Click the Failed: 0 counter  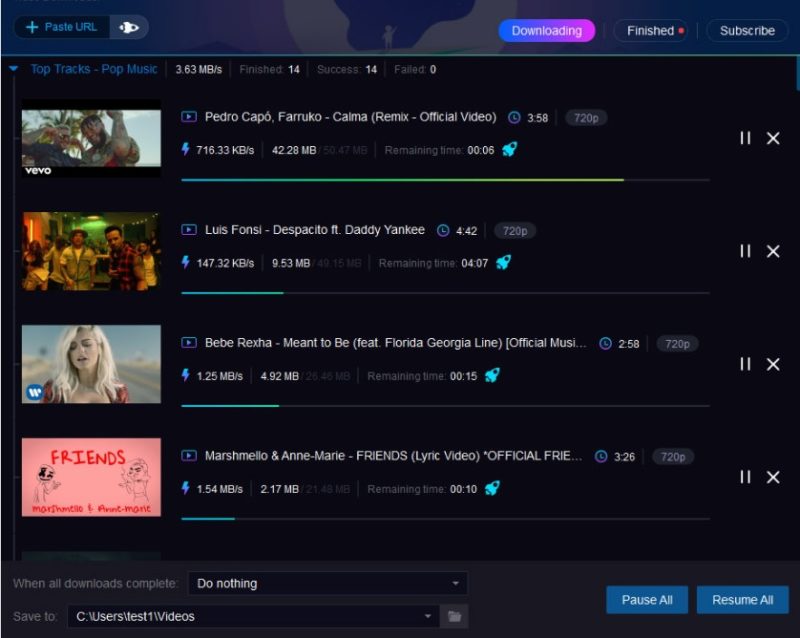[415, 69]
